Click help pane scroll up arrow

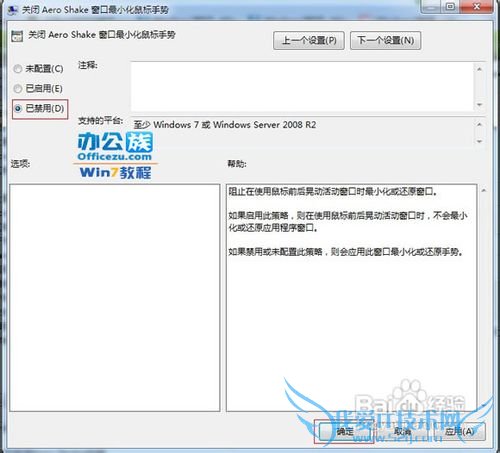[x=484, y=190]
